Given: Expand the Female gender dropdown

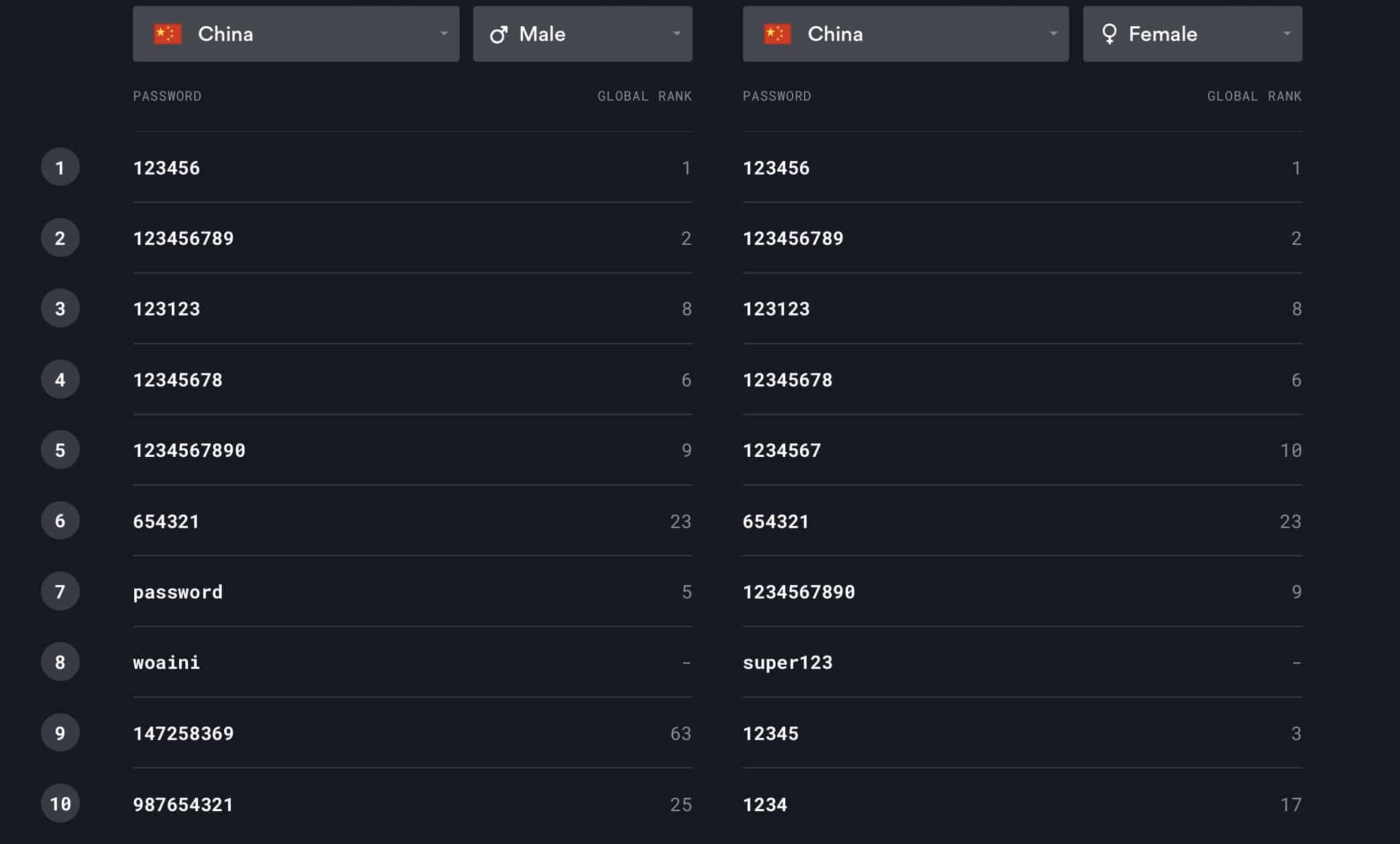Looking at the screenshot, I should click(1193, 34).
